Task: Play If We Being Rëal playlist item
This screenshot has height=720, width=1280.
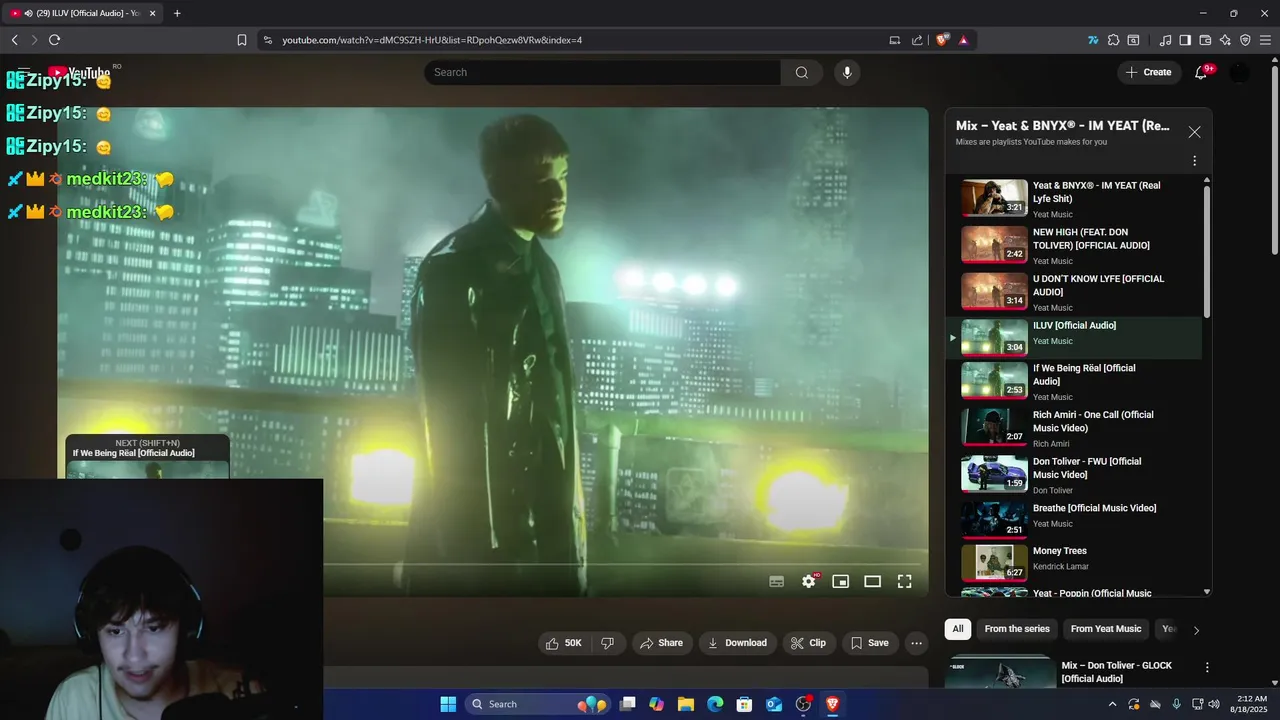Action: click(x=1073, y=381)
